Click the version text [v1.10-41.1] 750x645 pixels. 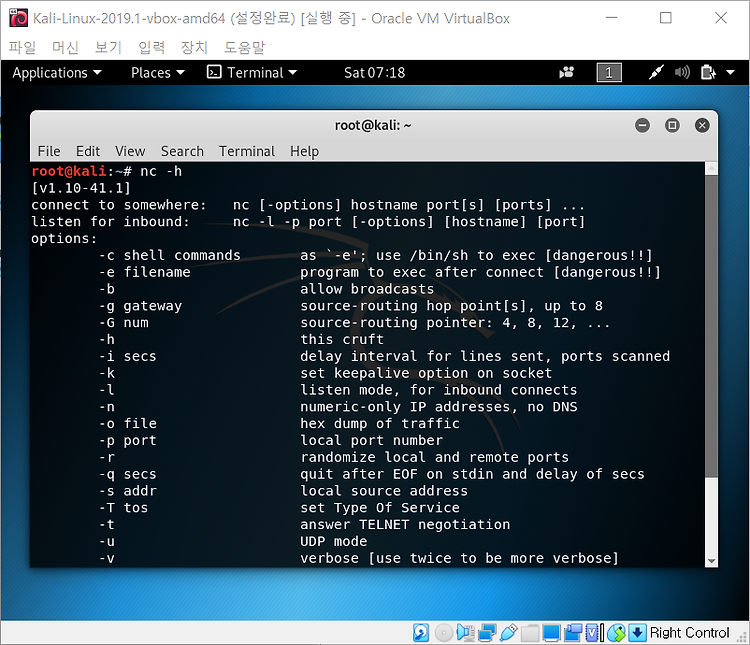81,188
